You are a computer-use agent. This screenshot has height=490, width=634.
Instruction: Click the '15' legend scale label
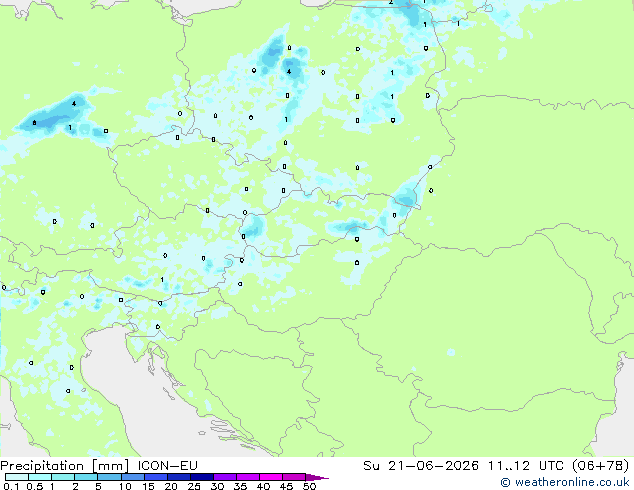(148, 486)
